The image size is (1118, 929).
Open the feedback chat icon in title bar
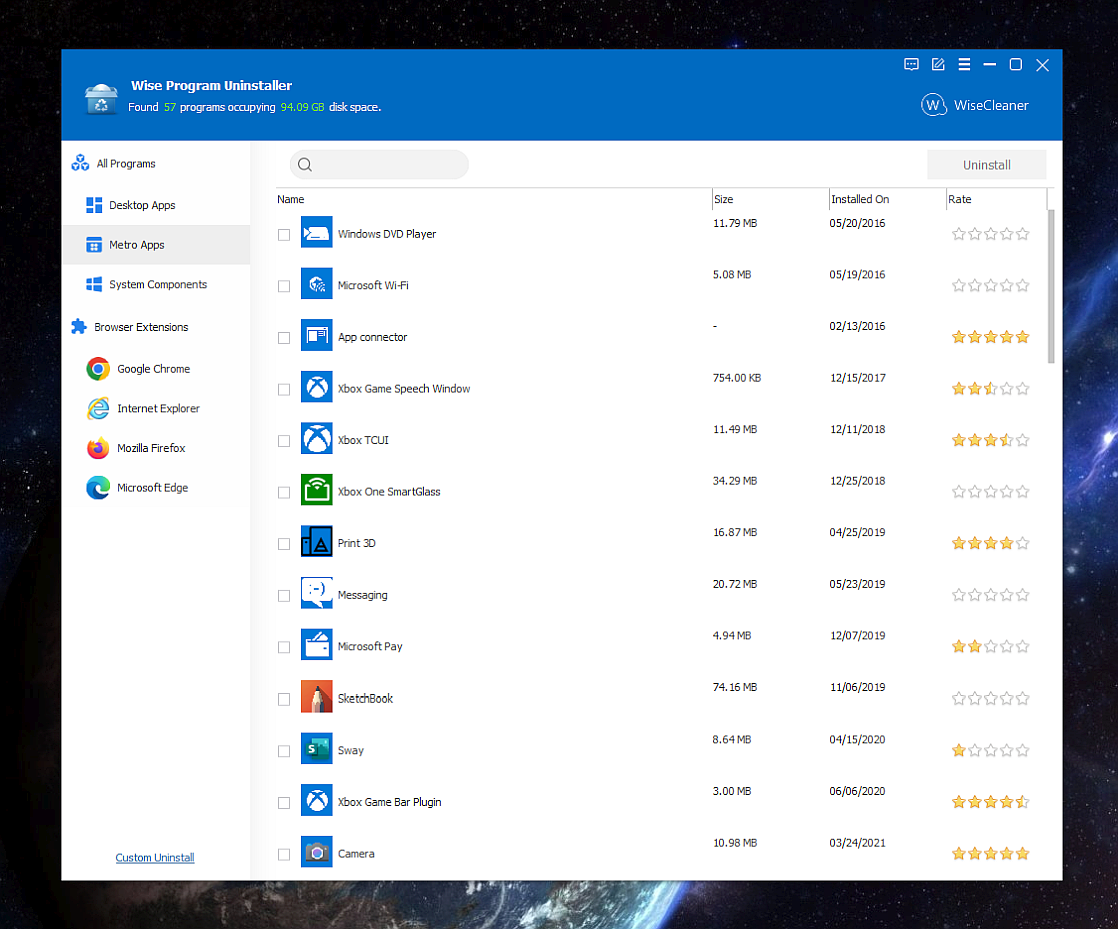coord(911,65)
